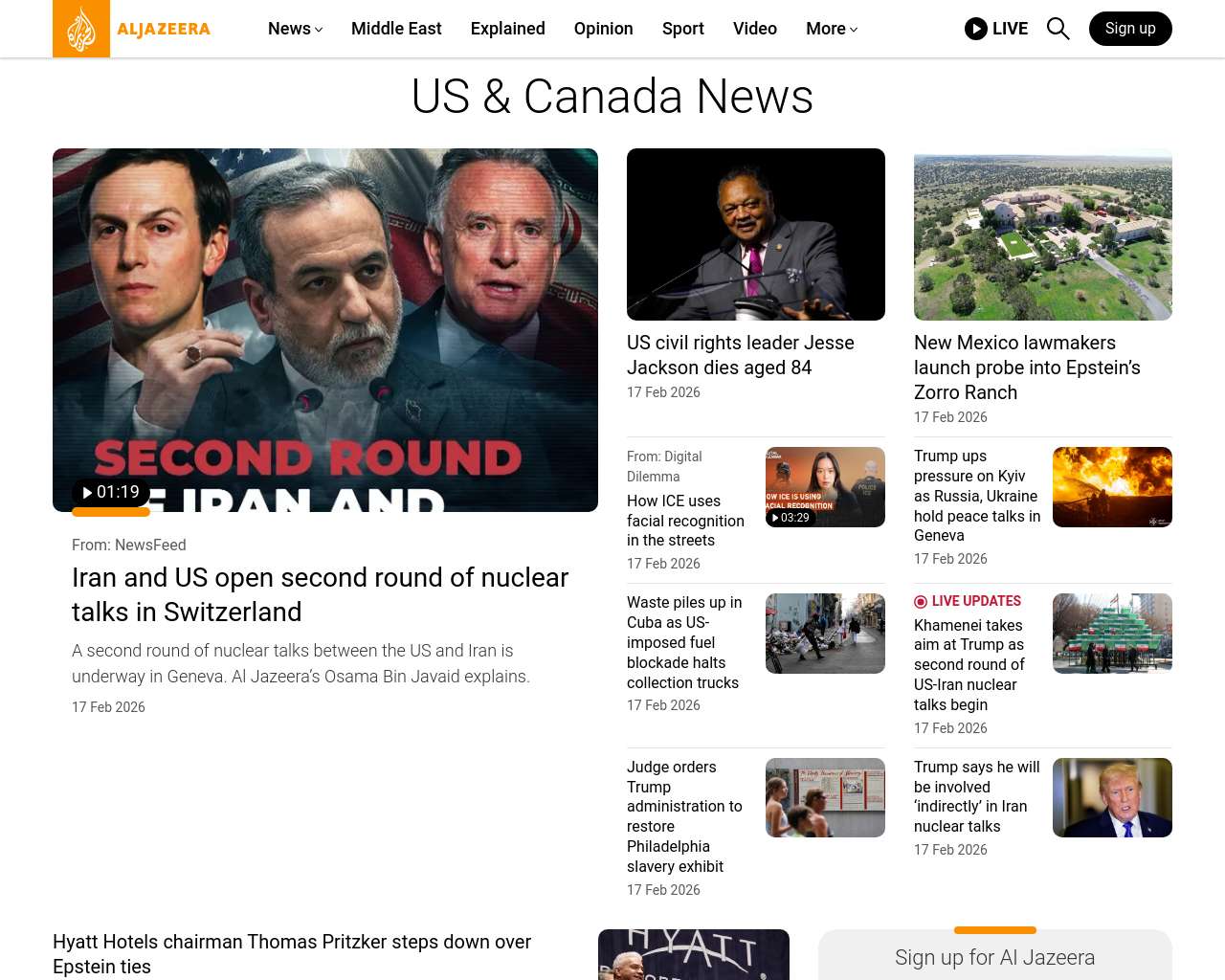1225x980 pixels.
Task: Open the Middle East section
Action: coord(396,29)
